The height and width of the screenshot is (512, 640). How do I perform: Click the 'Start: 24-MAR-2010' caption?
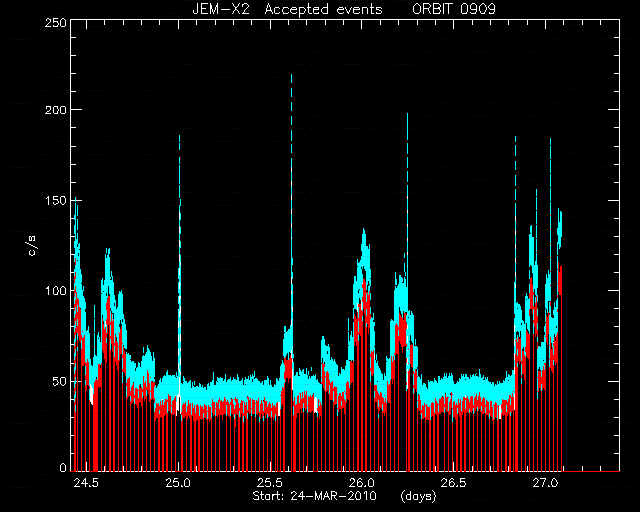point(314,496)
